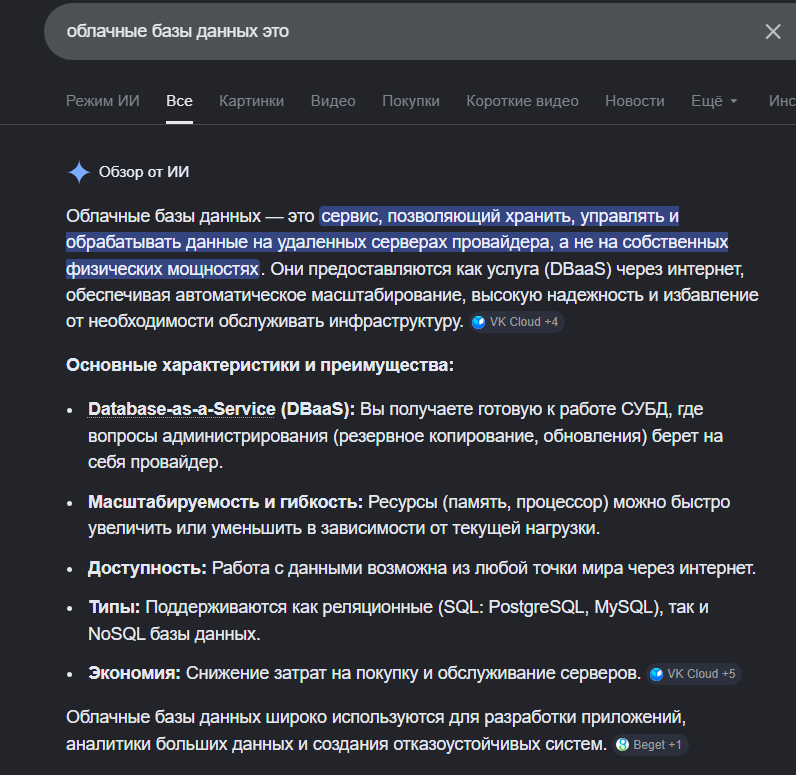Switch to Короткие видео tab
Screen dimensions: 796x775
click(522, 101)
